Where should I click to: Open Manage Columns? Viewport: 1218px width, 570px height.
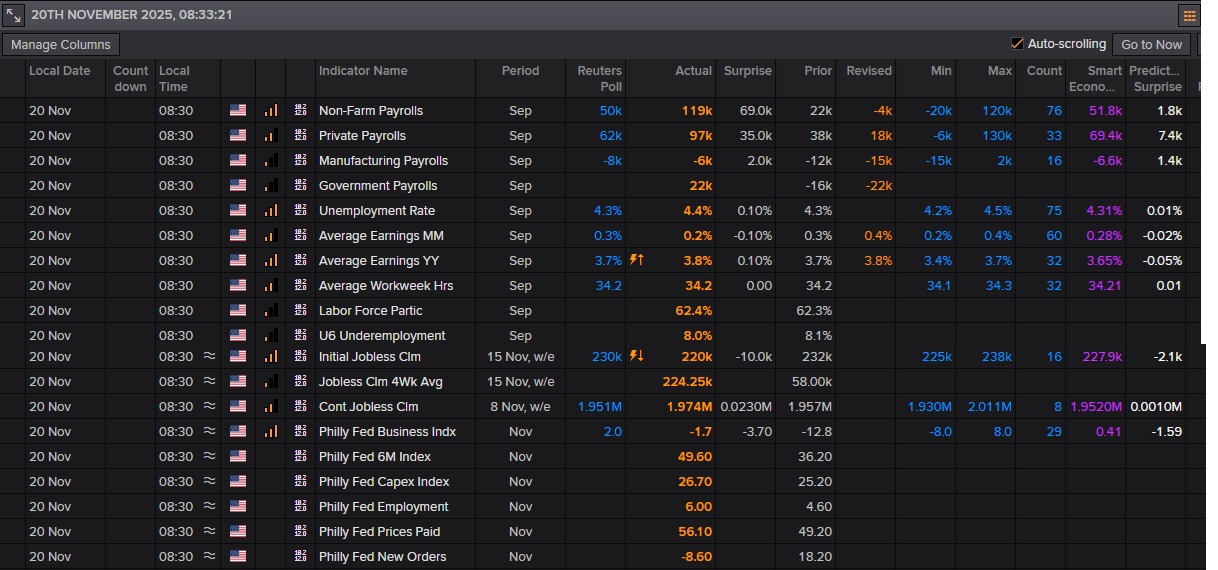tap(61, 45)
